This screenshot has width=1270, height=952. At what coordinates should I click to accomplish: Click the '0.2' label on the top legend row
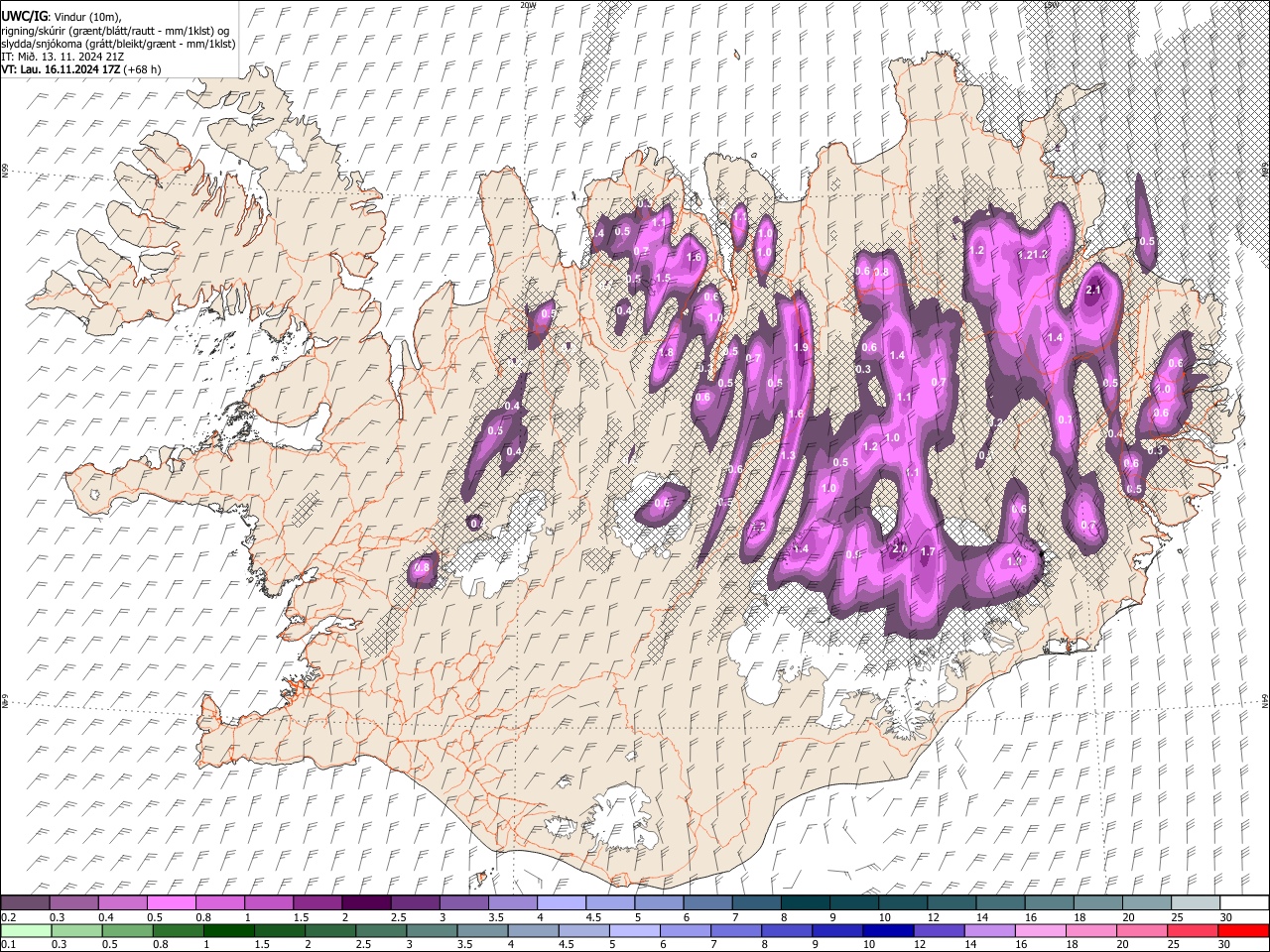(x=8, y=916)
